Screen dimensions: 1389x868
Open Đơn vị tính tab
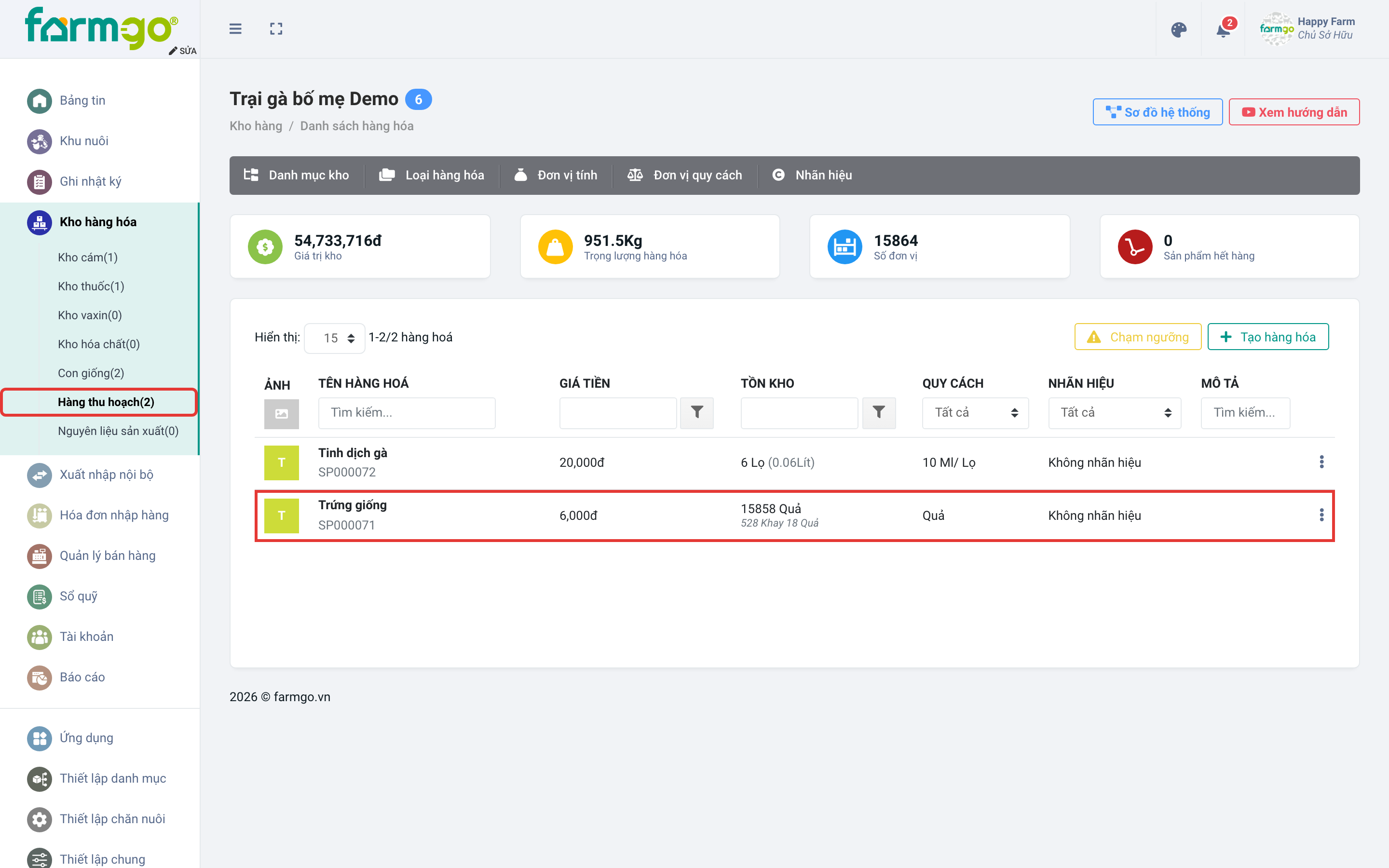coord(556,175)
